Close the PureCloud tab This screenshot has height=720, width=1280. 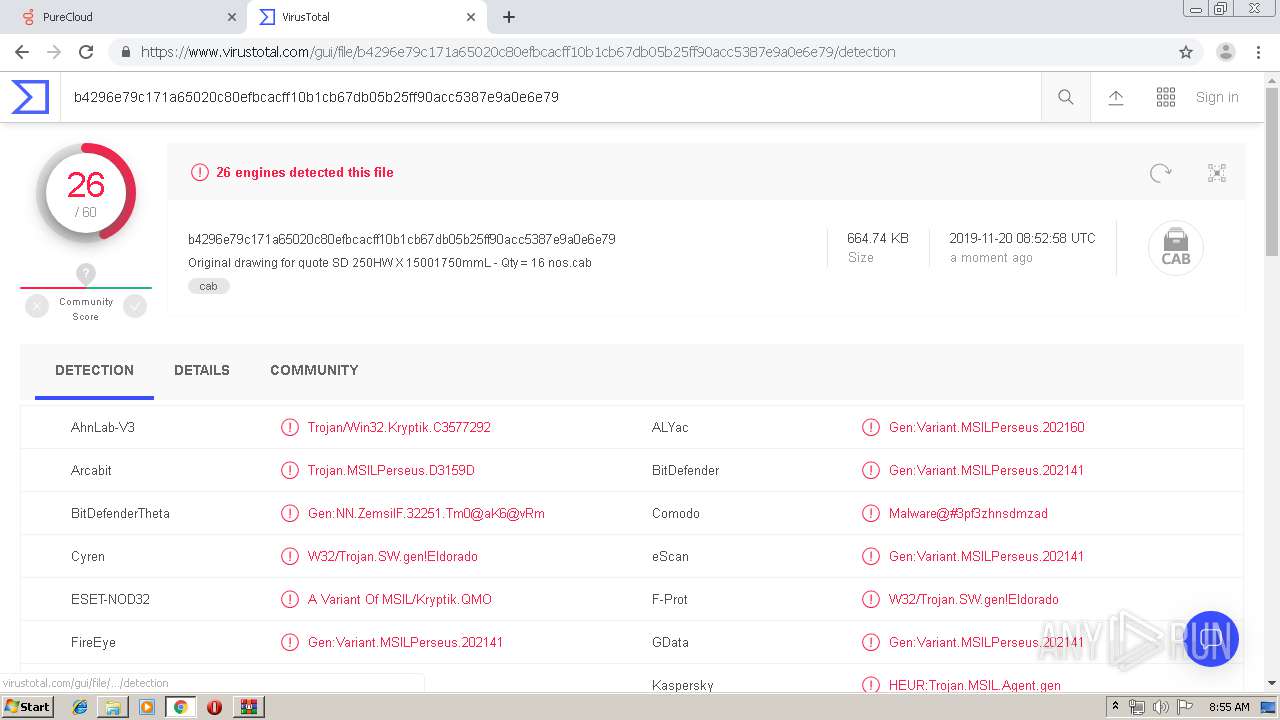(x=232, y=17)
